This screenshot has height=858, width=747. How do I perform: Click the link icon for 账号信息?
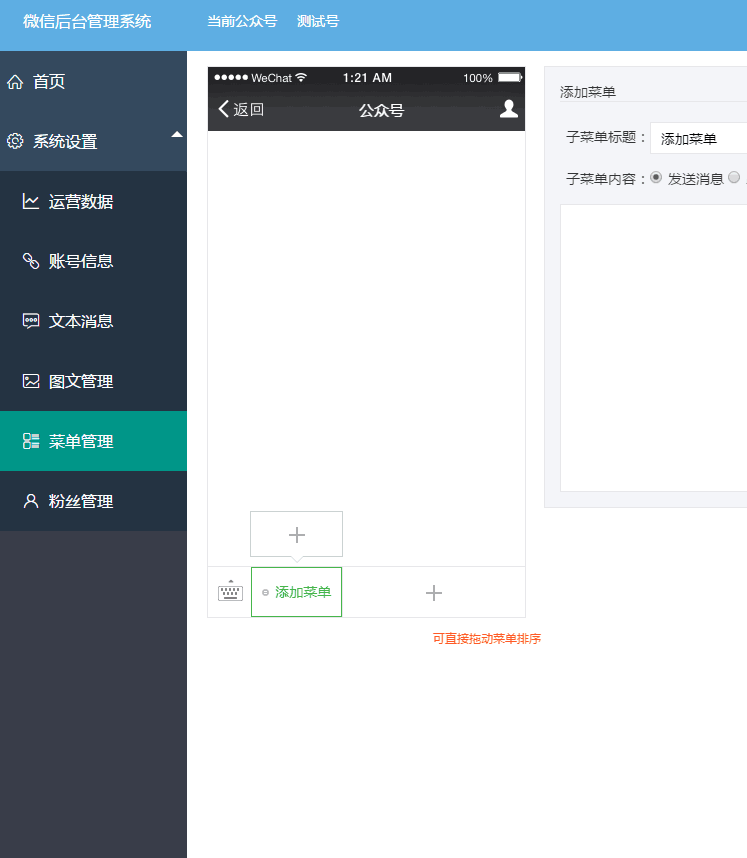pyautogui.click(x=31, y=262)
